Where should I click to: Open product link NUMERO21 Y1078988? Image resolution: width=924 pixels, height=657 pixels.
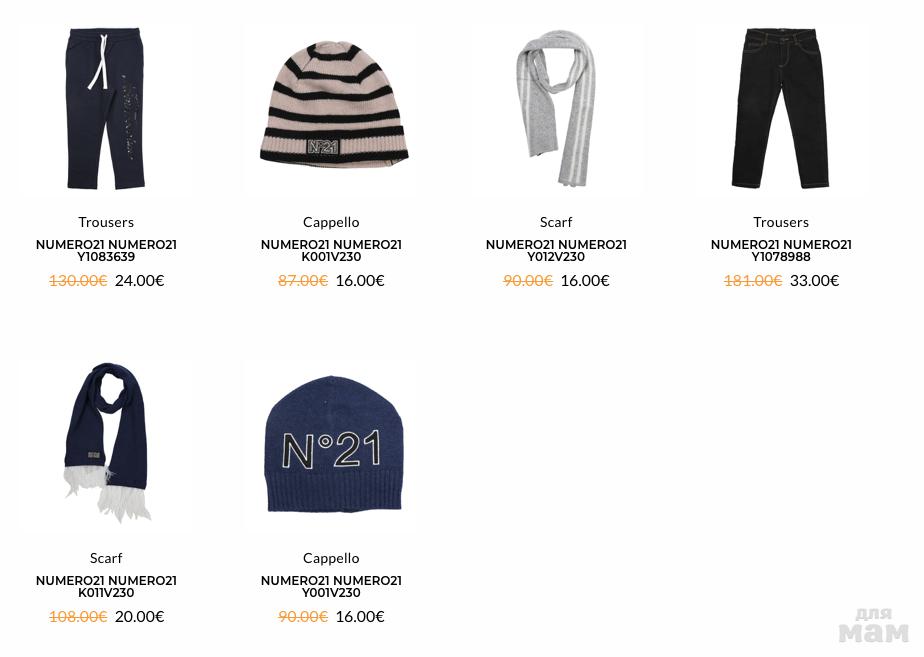[781, 250]
